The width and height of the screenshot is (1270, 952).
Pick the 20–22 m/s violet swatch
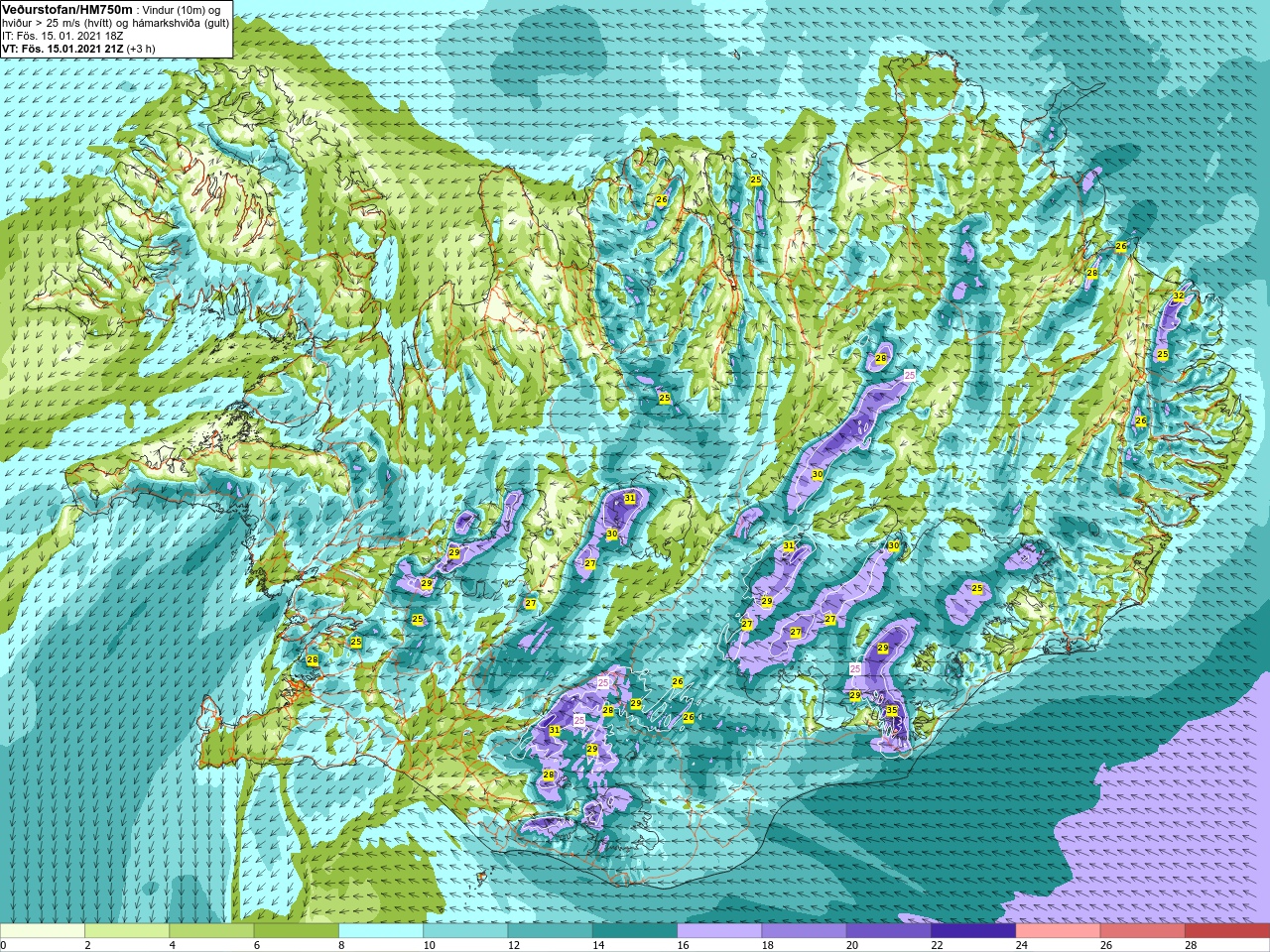click(889, 931)
